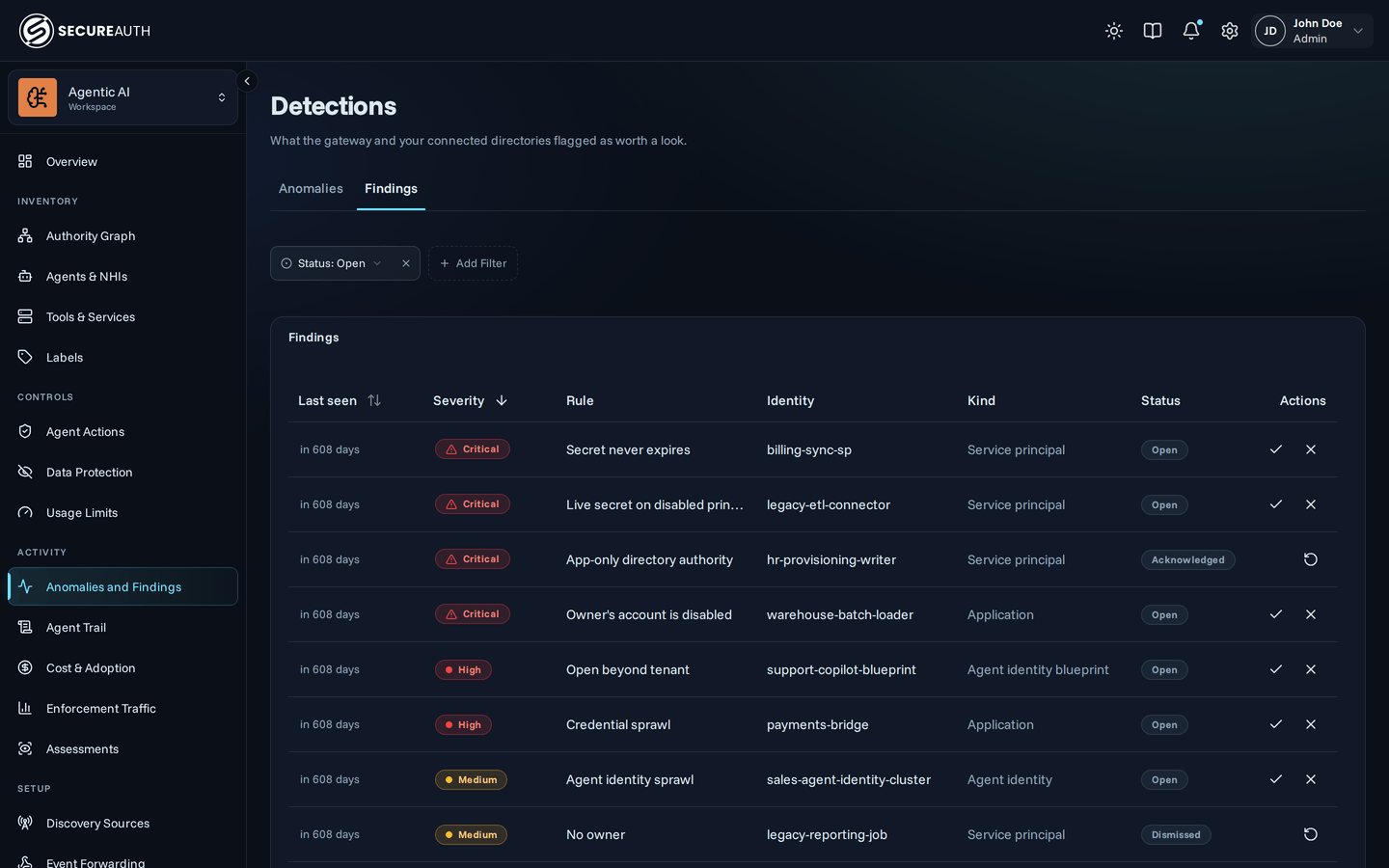Click 'Secret never expires' rule

[x=628, y=449]
